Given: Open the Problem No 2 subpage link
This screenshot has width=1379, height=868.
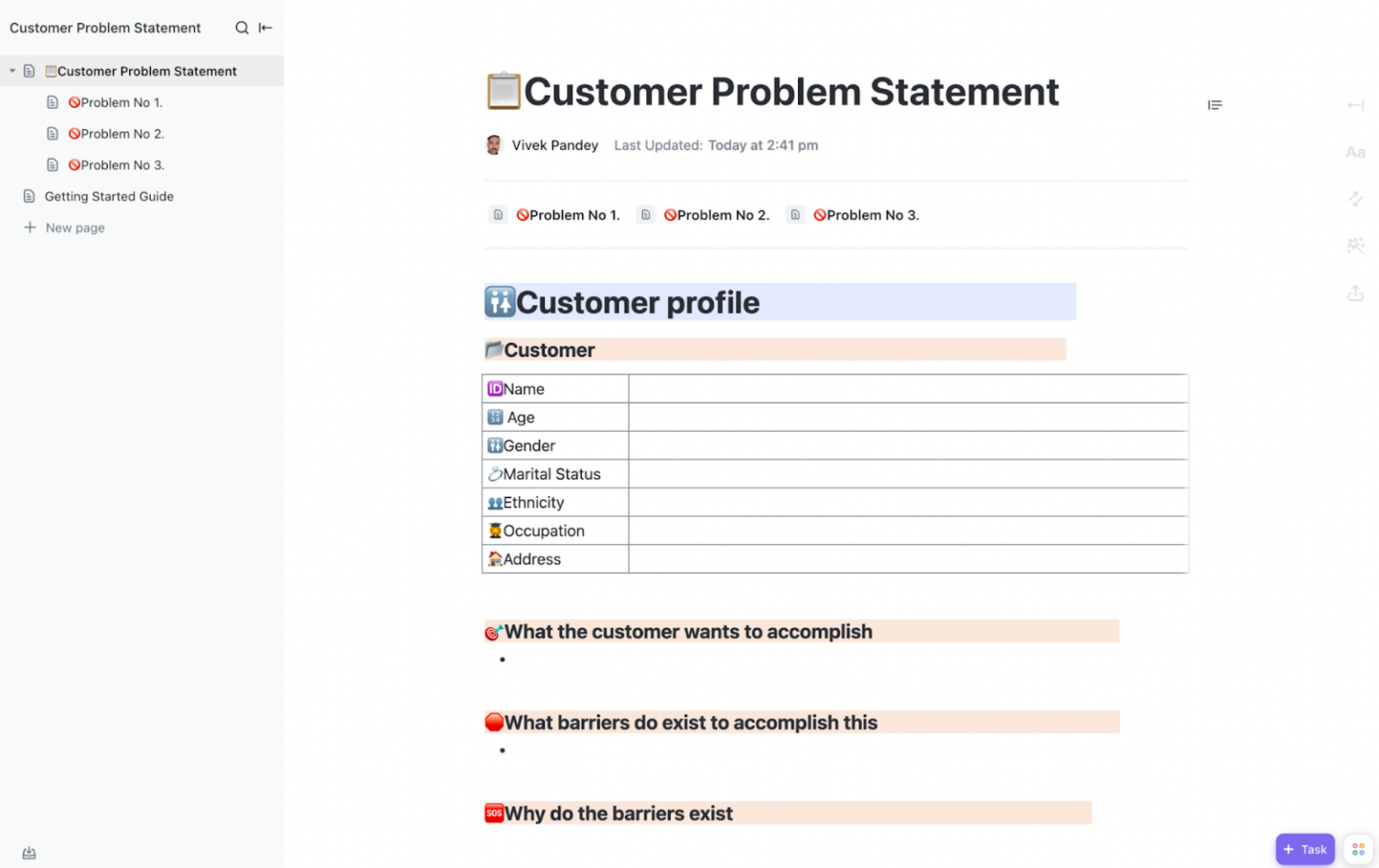Looking at the screenshot, I should [x=716, y=215].
